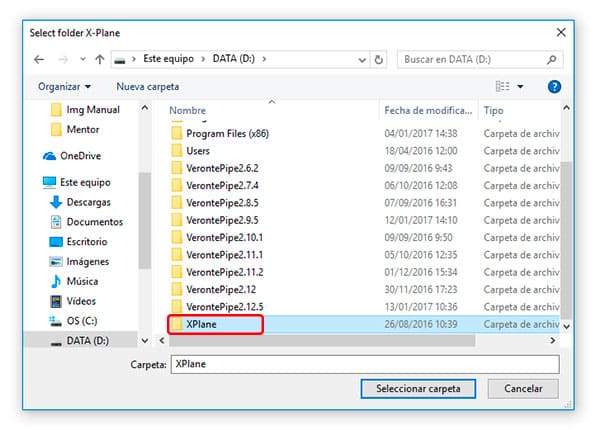Click the Este equipo breadcrumb

pos(168,59)
